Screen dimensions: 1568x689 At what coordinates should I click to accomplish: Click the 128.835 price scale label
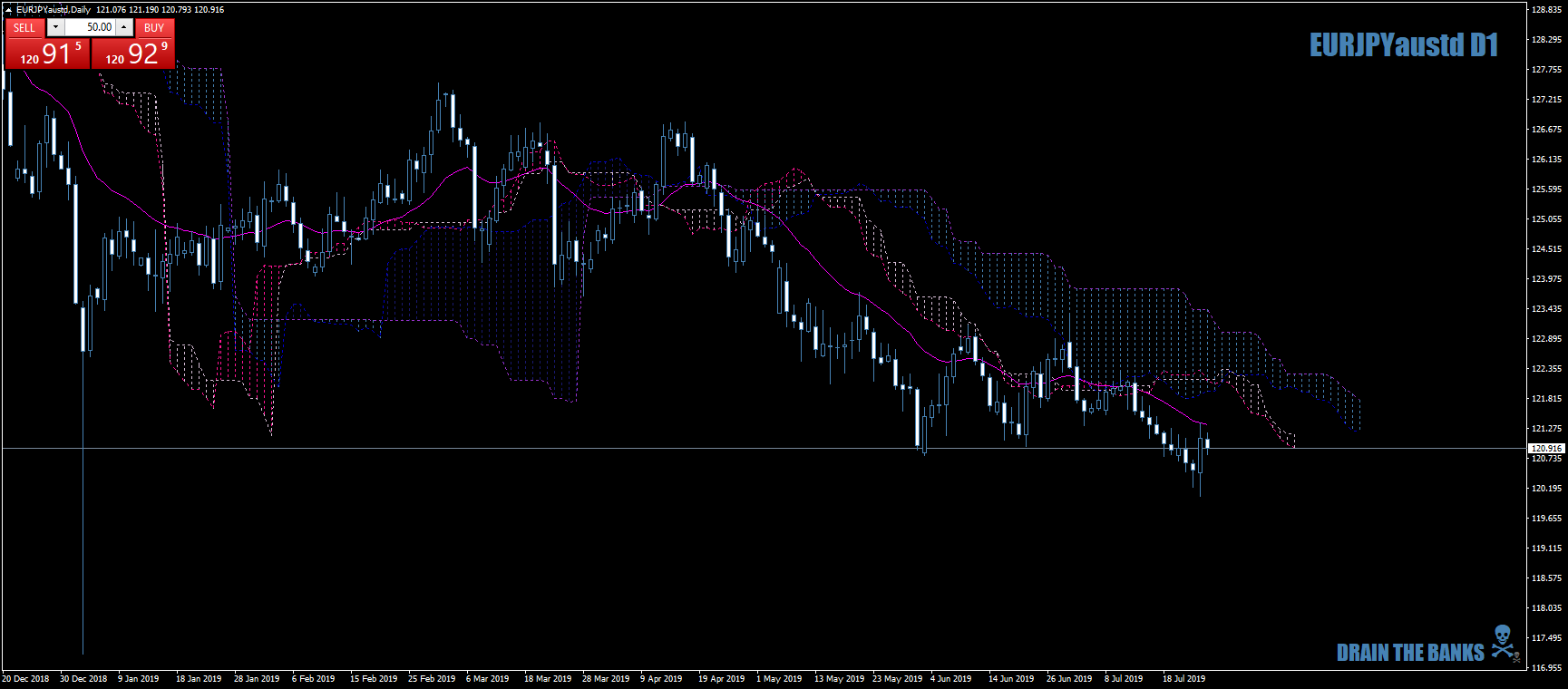coord(1546,9)
